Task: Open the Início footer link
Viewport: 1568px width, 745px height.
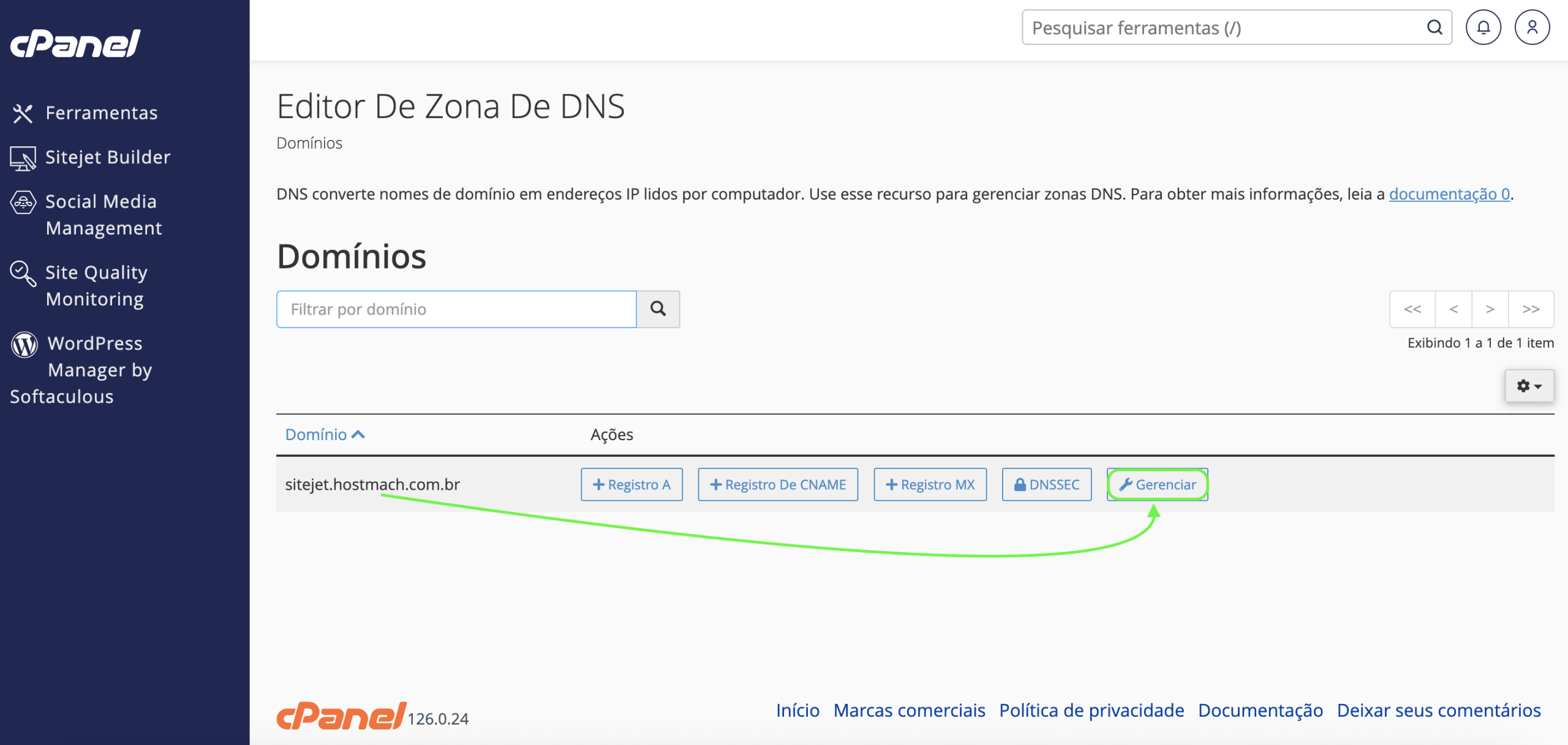Action: point(797,710)
